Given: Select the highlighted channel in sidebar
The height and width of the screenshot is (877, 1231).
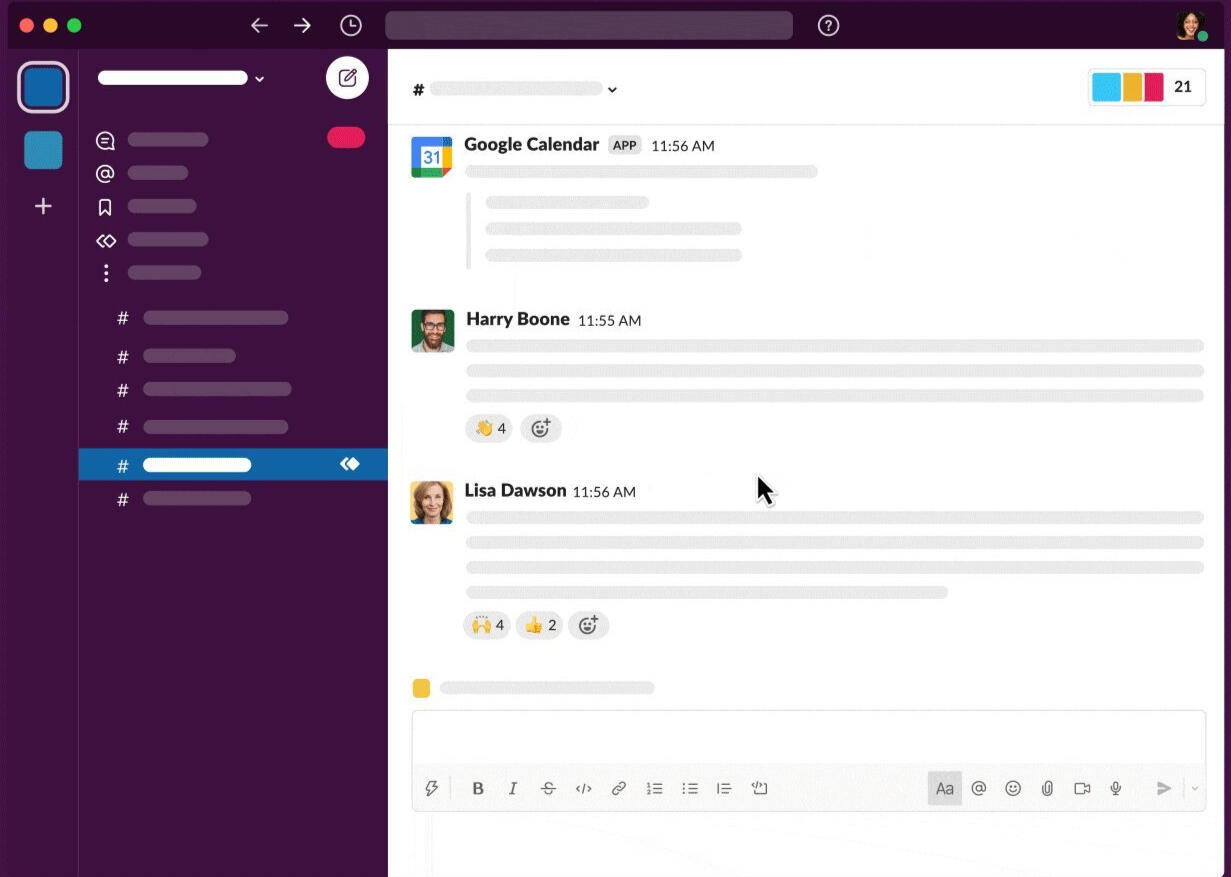Looking at the screenshot, I should pyautogui.click(x=197, y=465).
